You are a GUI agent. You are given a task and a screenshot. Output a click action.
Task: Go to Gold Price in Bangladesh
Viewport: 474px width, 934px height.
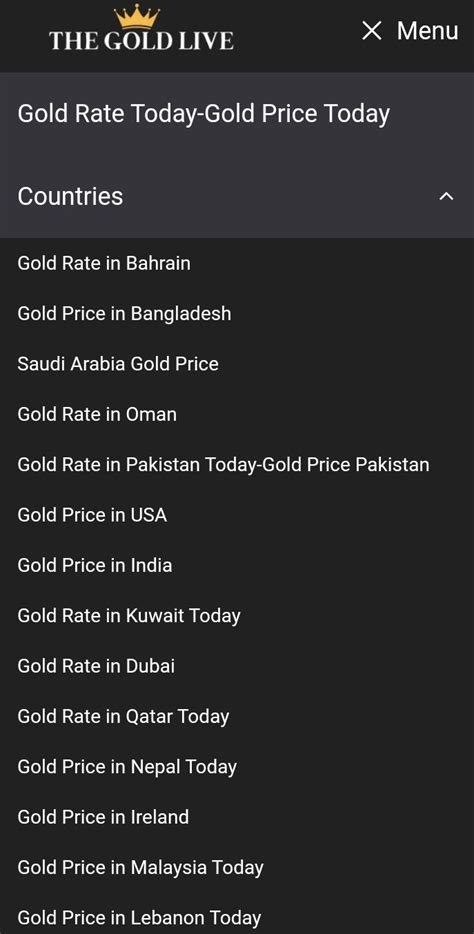(x=124, y=313)
